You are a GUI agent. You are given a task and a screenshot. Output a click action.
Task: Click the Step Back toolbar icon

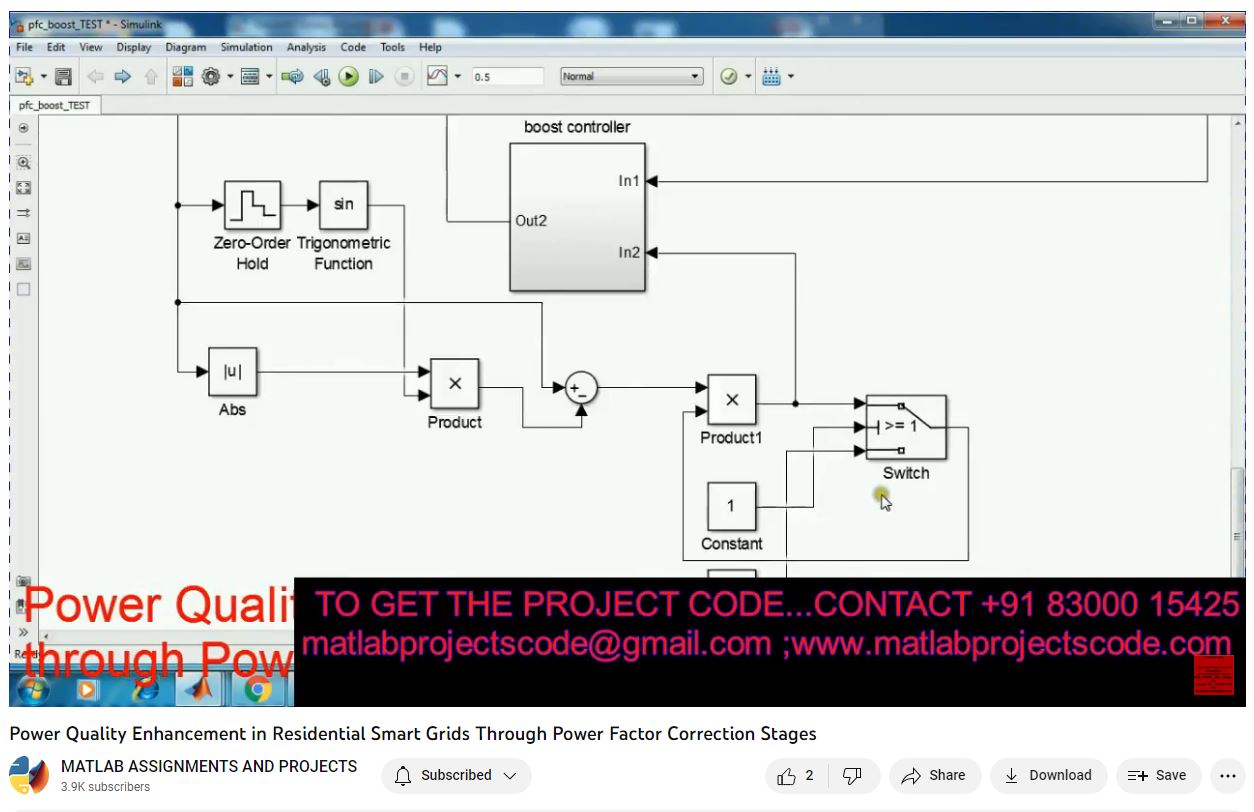[321, 77]
